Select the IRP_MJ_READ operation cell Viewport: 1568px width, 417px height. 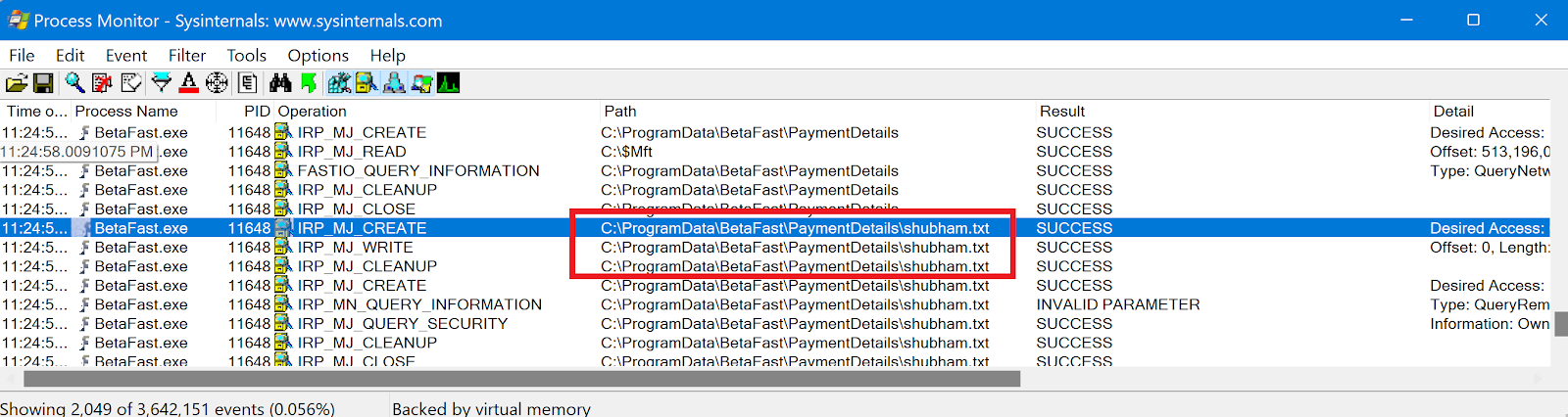pyautogui.click(x=352, y=152)
